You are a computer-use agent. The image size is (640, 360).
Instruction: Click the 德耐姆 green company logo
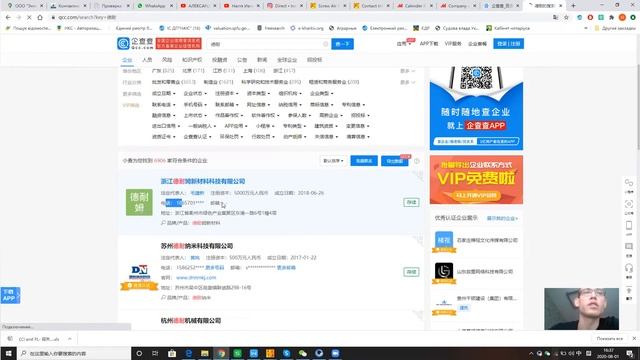(139, 202)
